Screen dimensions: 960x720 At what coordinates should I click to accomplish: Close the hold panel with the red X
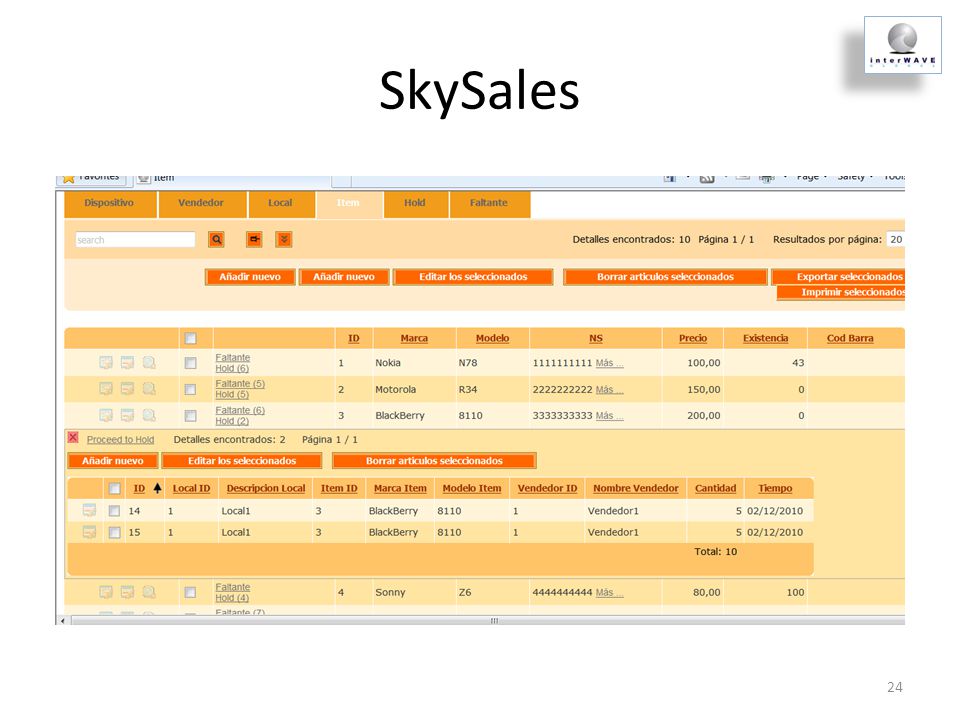[73, 437]
